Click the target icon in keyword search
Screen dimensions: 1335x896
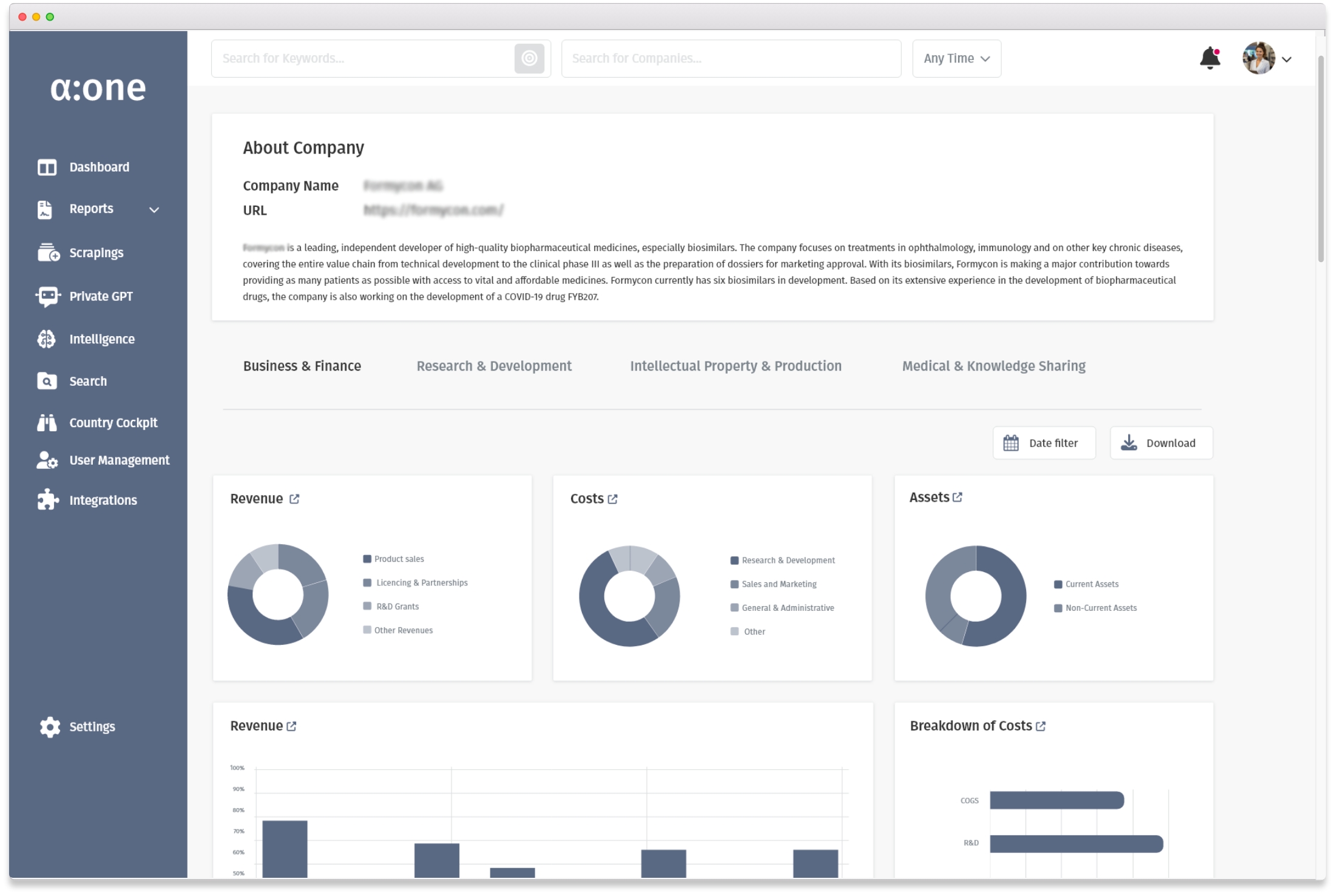tap(529, 58)
